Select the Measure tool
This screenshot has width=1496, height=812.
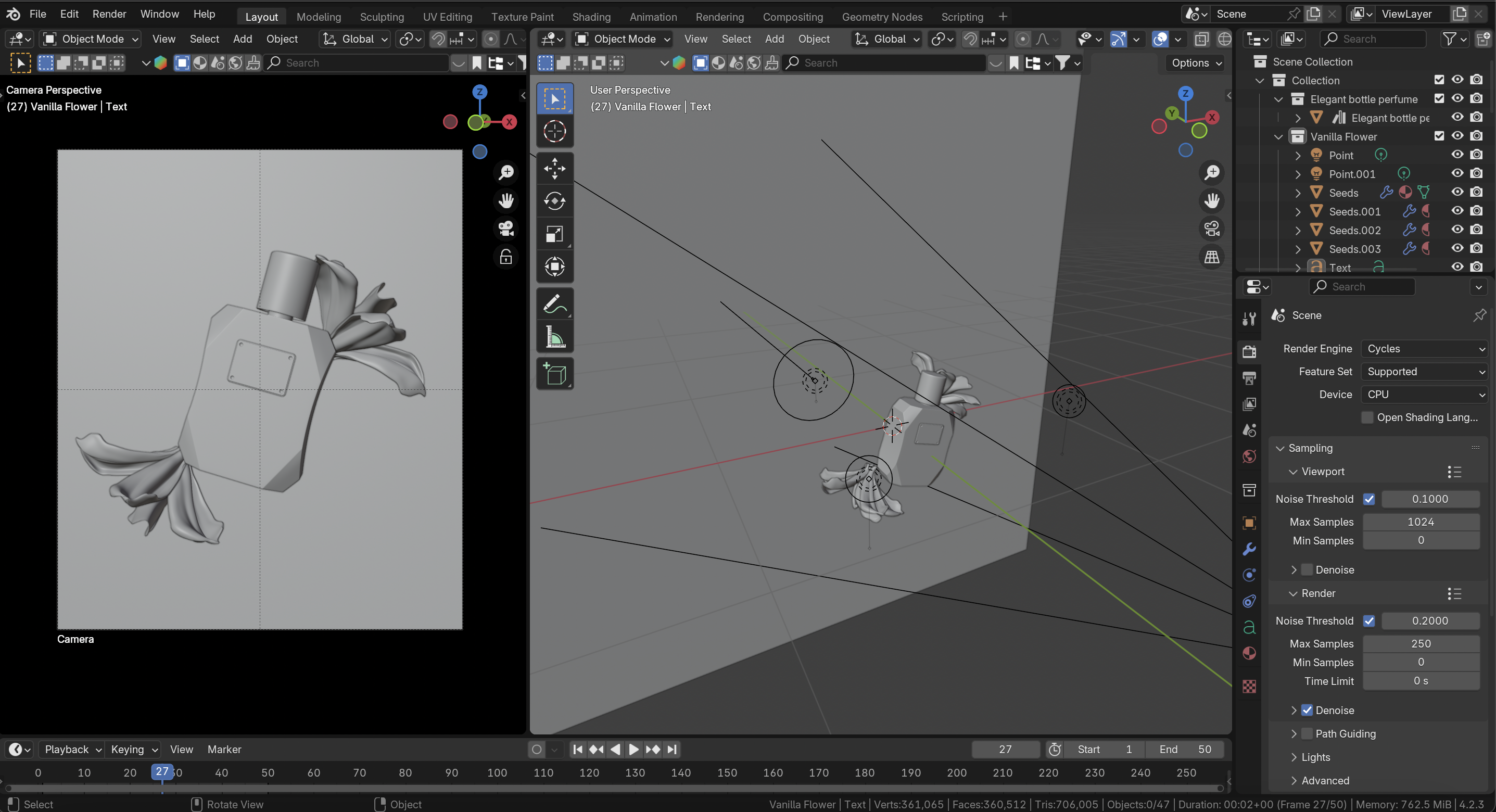(554, 336)
